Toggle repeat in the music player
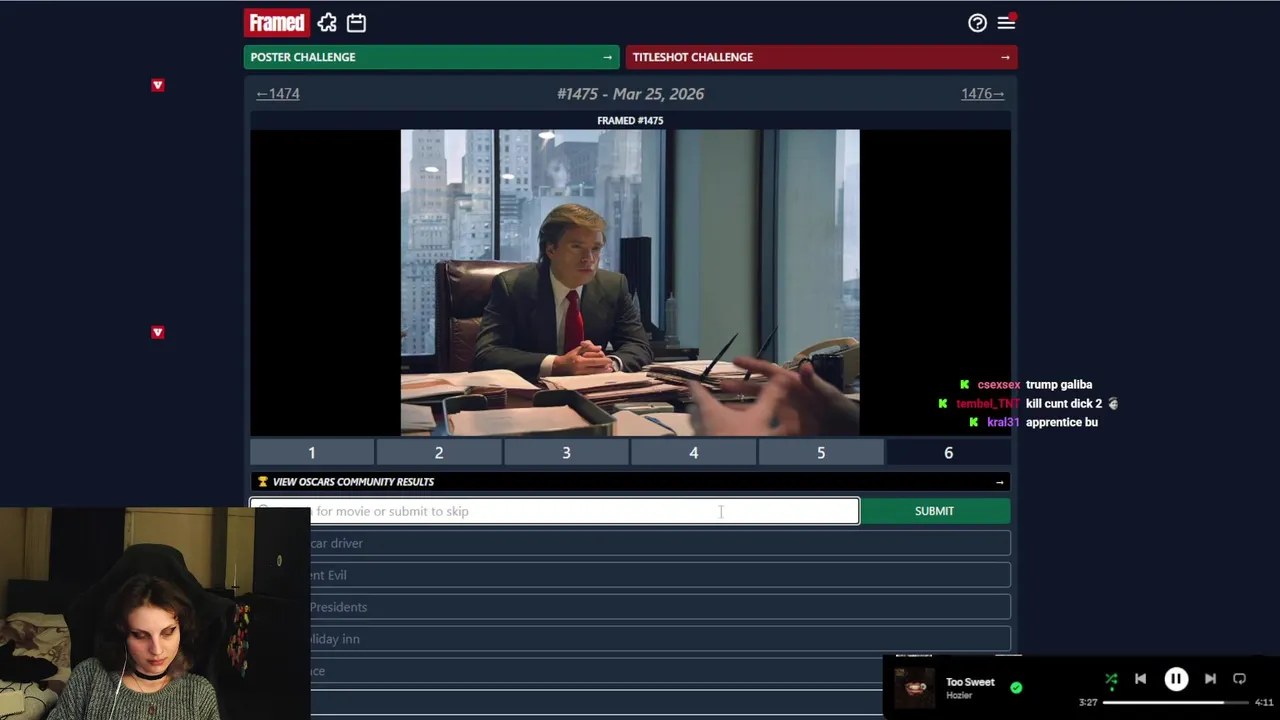Image resolution: width=1280 pixels, height=720 pixels. pos(1239,679)
